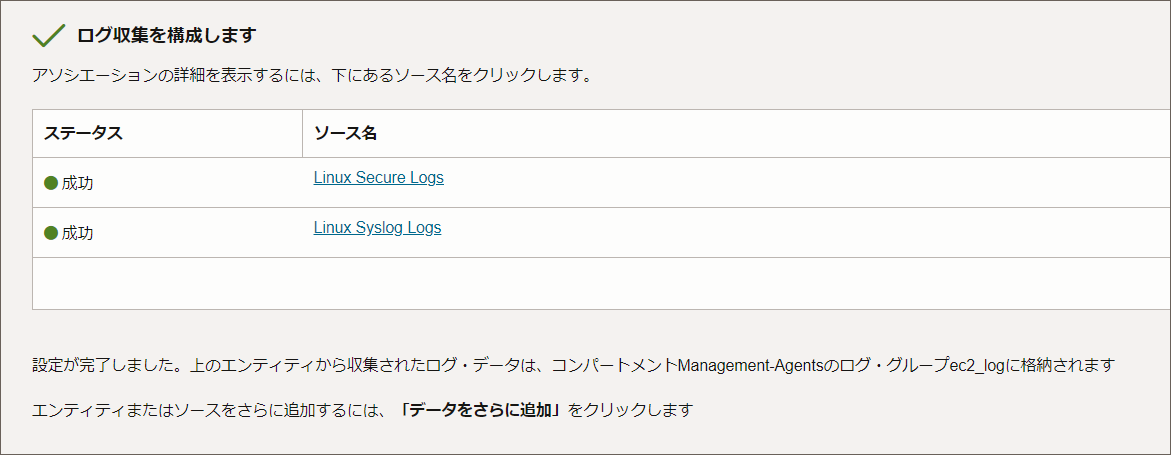
Task: Click empty source name cell in last table row
Action: [x=735, y=283]
